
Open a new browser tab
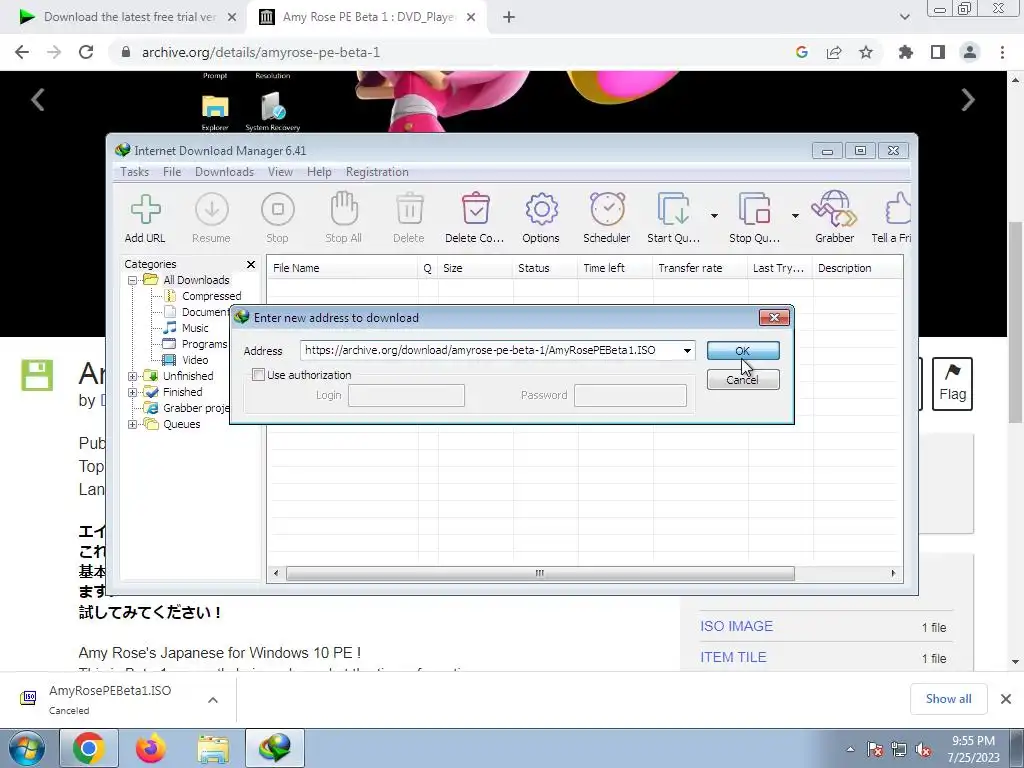[509, 17]
